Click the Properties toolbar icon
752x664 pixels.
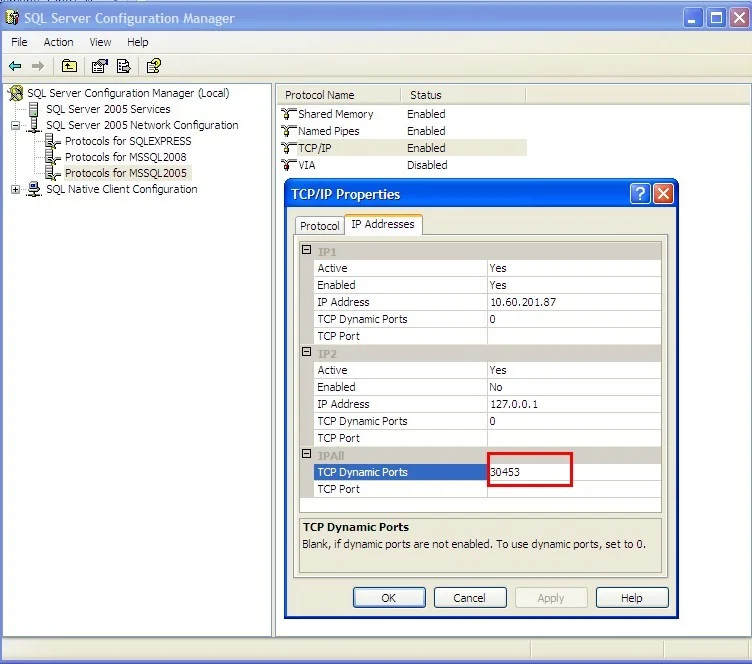point(99,66)
